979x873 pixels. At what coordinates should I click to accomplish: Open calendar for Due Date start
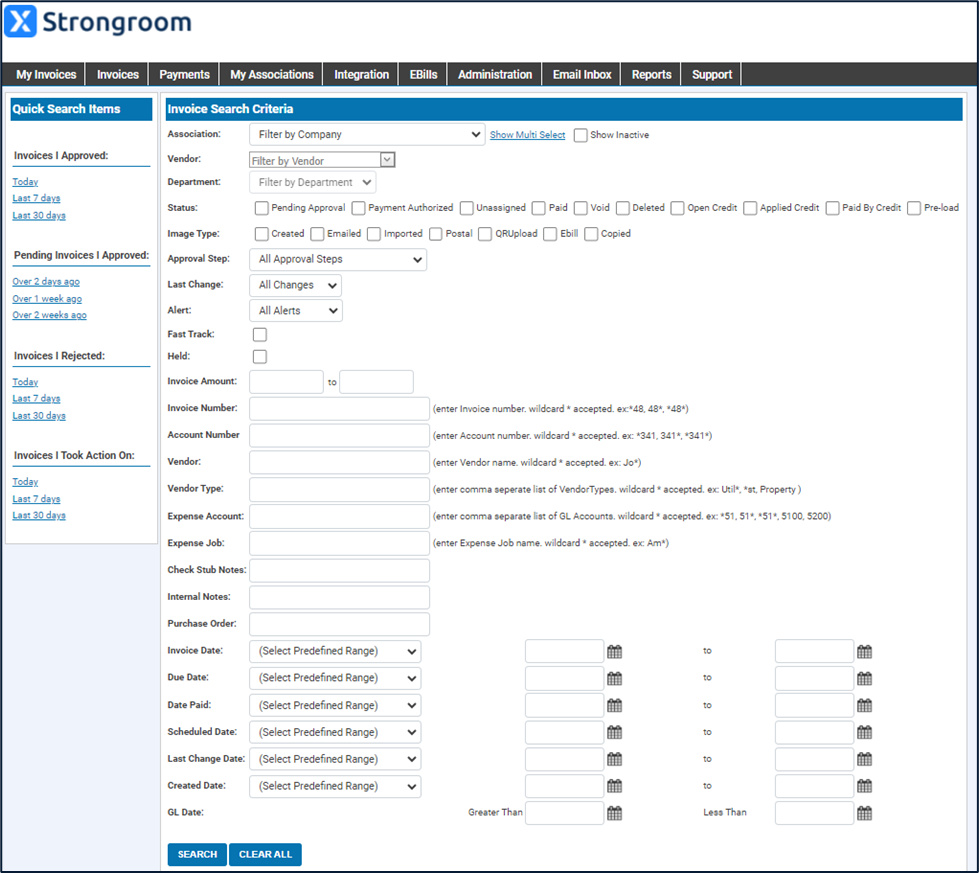tap(614, 678)
